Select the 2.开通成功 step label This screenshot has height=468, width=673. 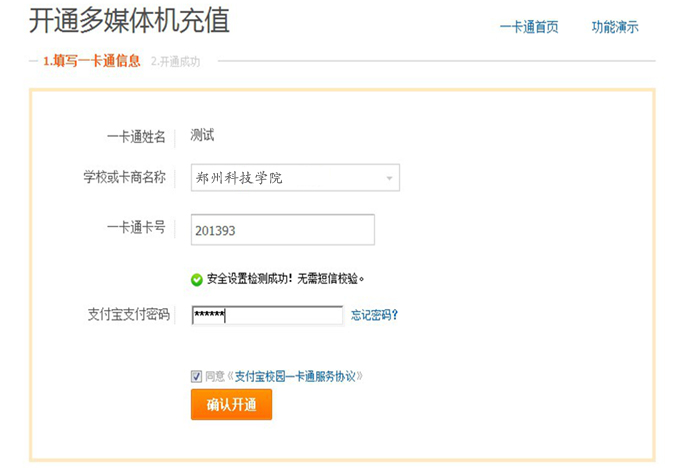click(x=175, y=61)
